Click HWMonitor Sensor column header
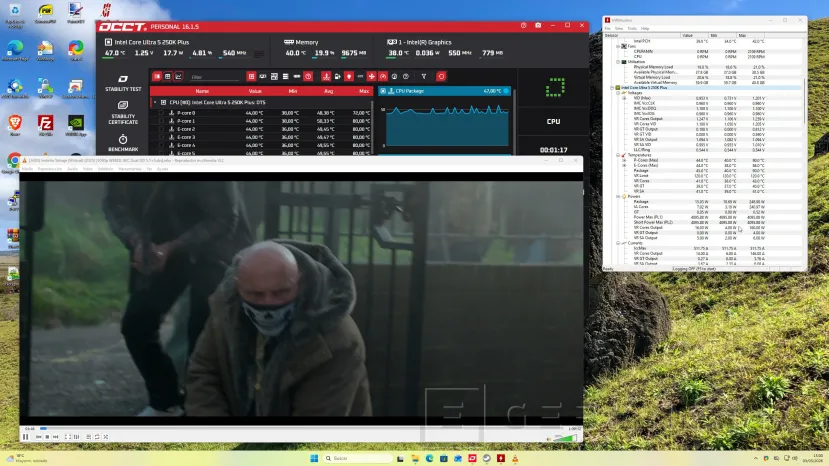This screenshot has height=466, width=829. [x=642, y=35]
